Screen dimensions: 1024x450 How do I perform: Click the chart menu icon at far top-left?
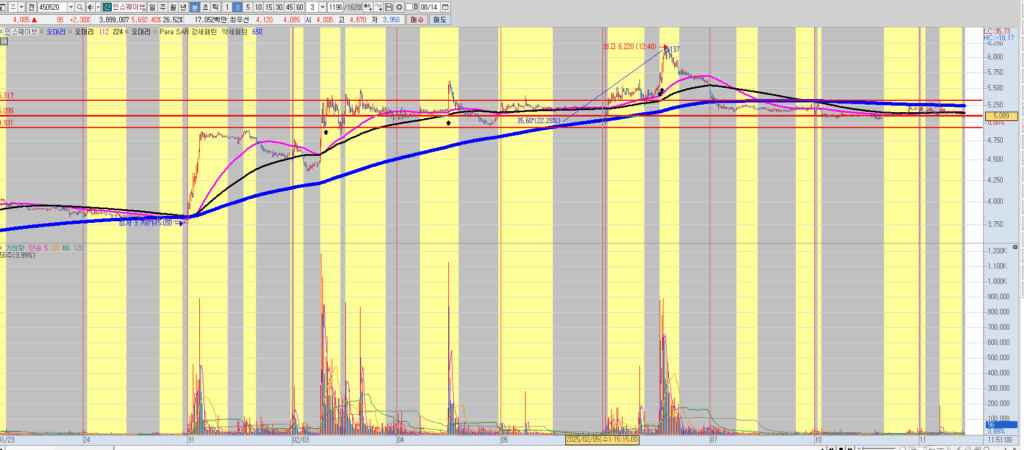(x=5, y=7)
